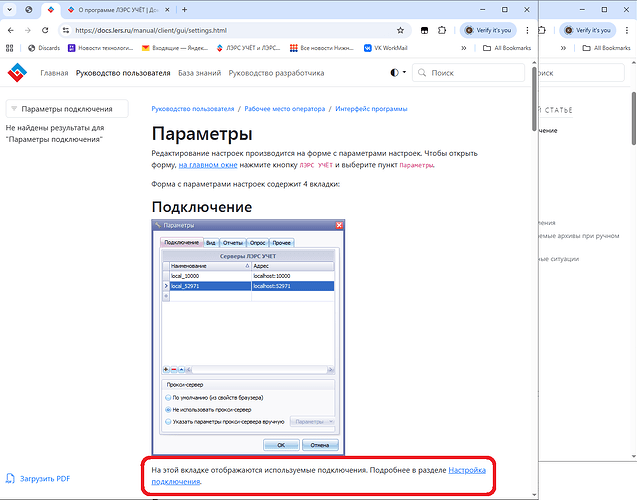
Task: Open All Bookmarks folder in back window
Action: tap(606, 48)
